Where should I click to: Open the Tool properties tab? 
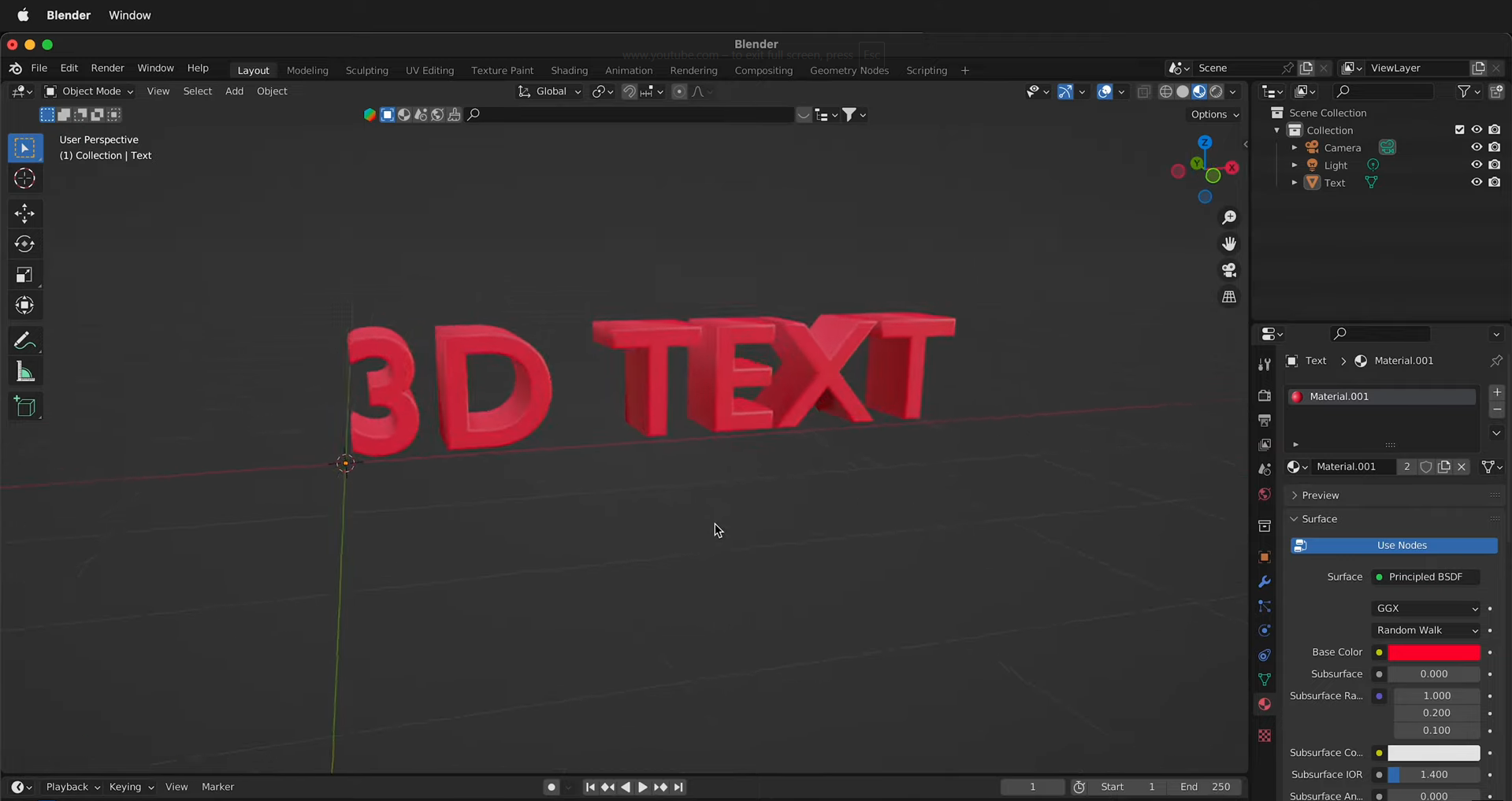click(1265, 365)
